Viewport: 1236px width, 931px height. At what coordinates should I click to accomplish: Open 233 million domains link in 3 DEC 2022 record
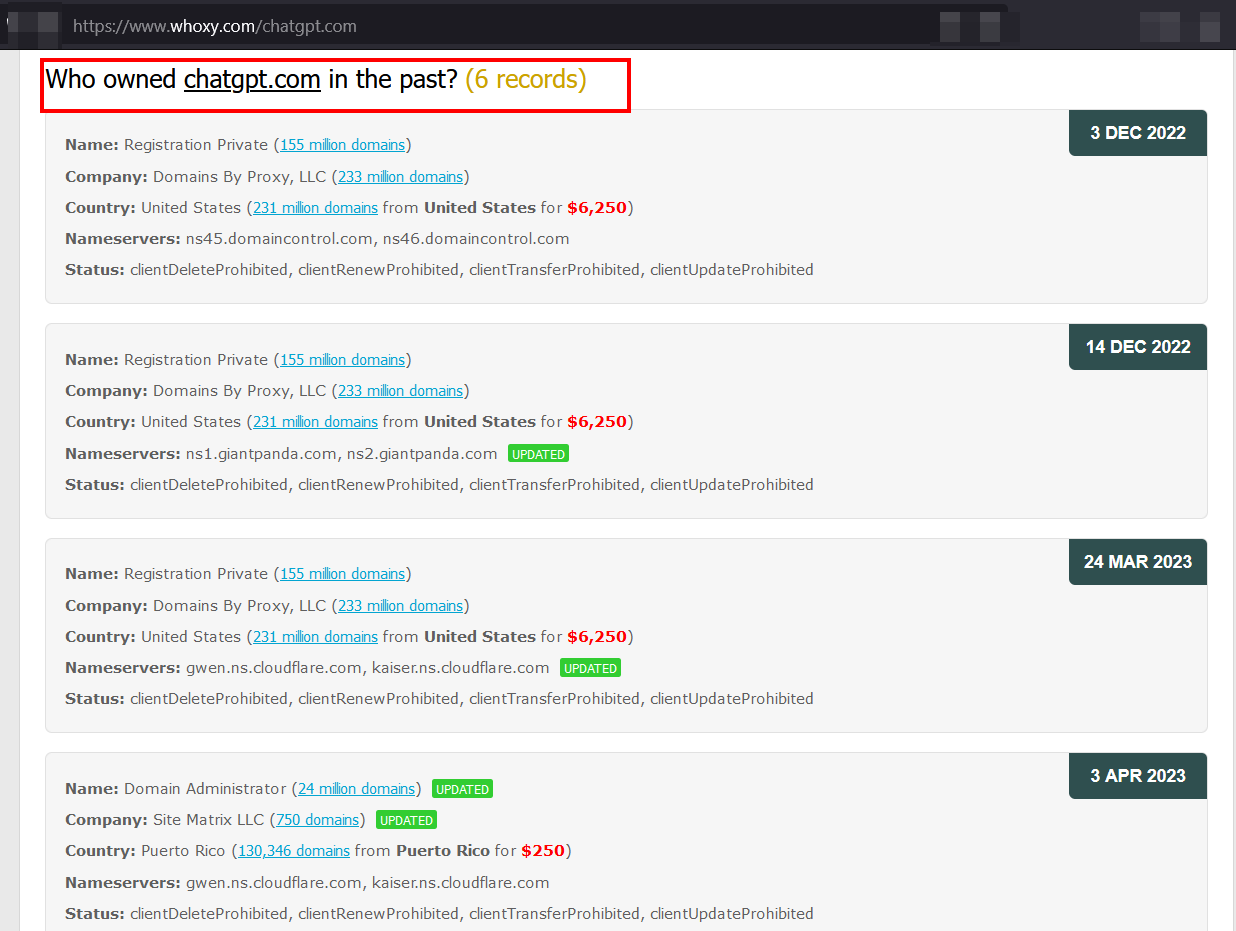pos(400,177)
